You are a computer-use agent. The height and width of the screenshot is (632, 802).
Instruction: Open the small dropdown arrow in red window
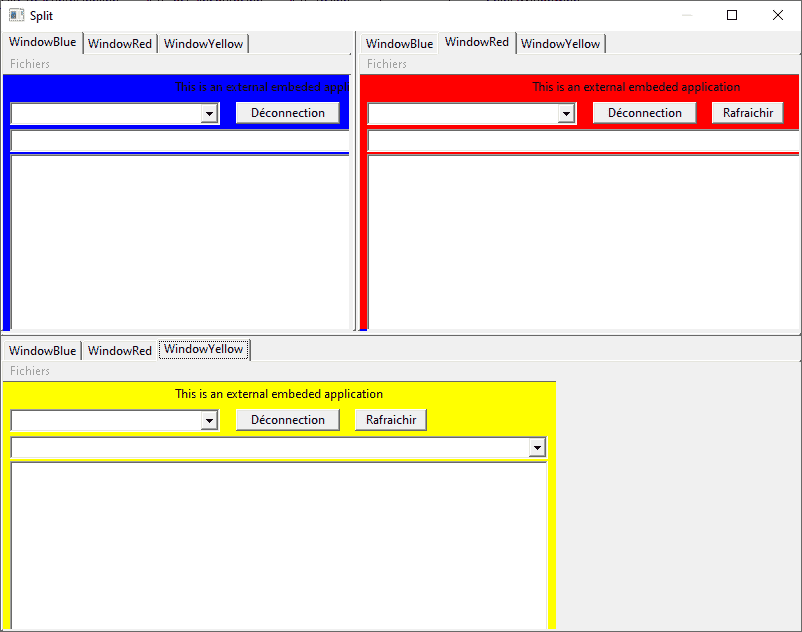pos(567,114)
